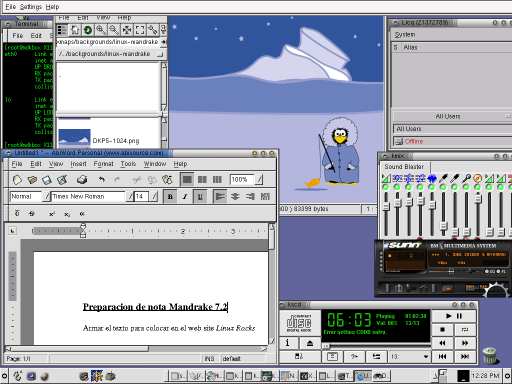Reload the image viewer with green arrow
The image size is (512, 384).
pyautogui.click(x=88, y=30)
